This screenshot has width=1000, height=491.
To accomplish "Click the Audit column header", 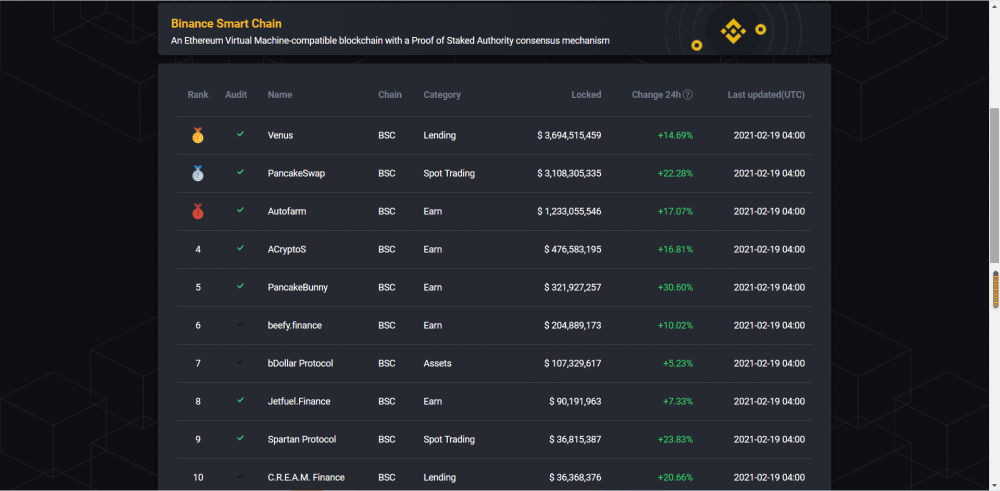I will (x=236, y=95).
